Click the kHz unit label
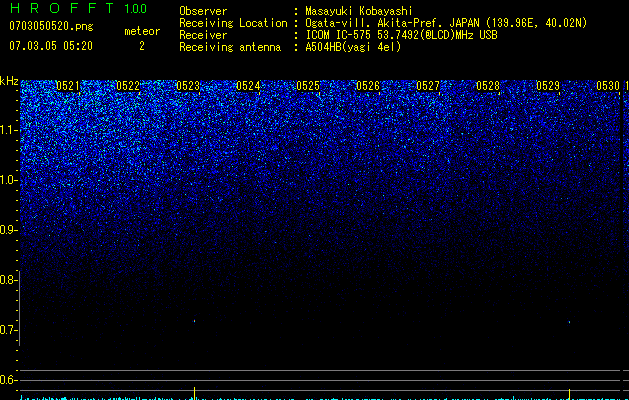The image size is (629, 400). pos(9,81)
